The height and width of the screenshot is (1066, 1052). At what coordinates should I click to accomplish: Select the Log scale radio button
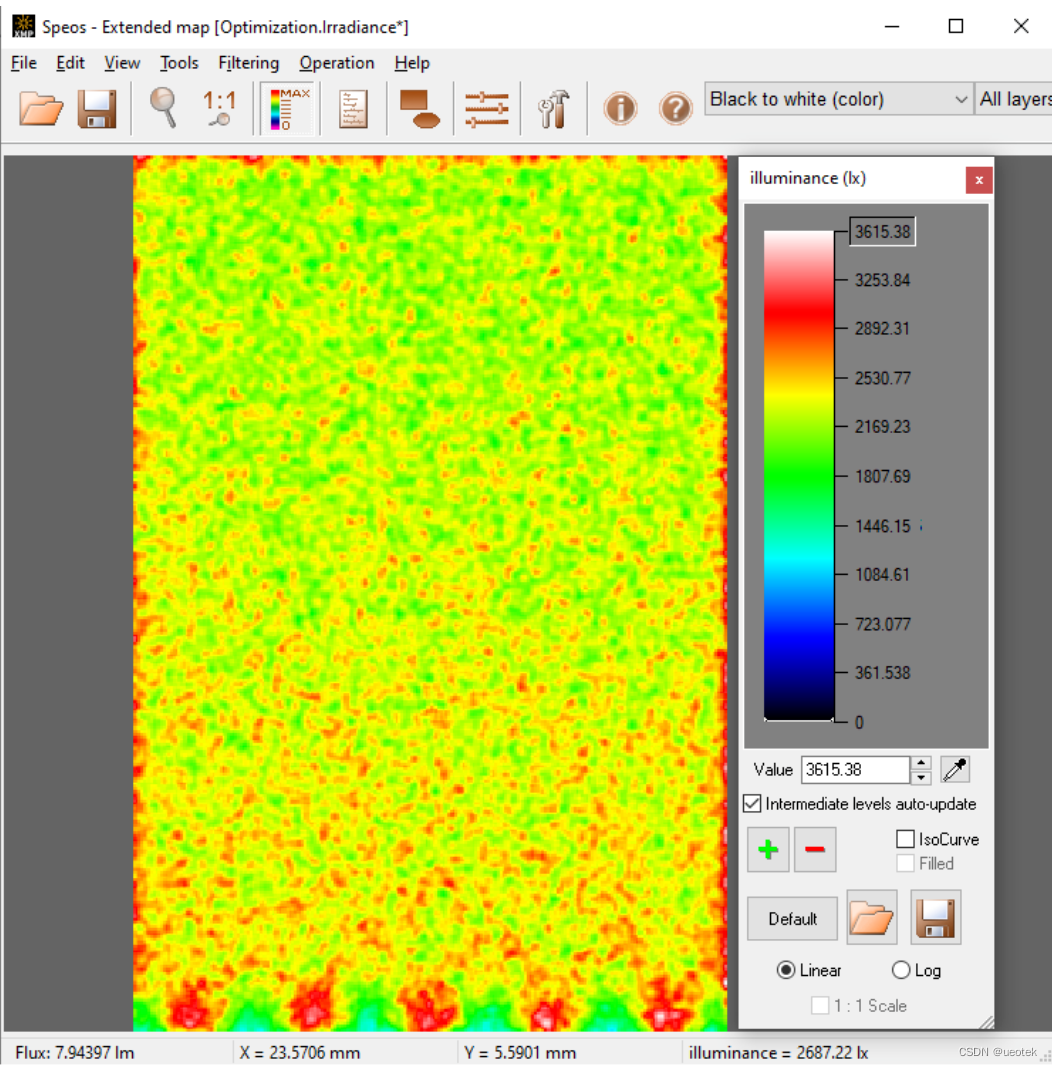tap(901, 970)
